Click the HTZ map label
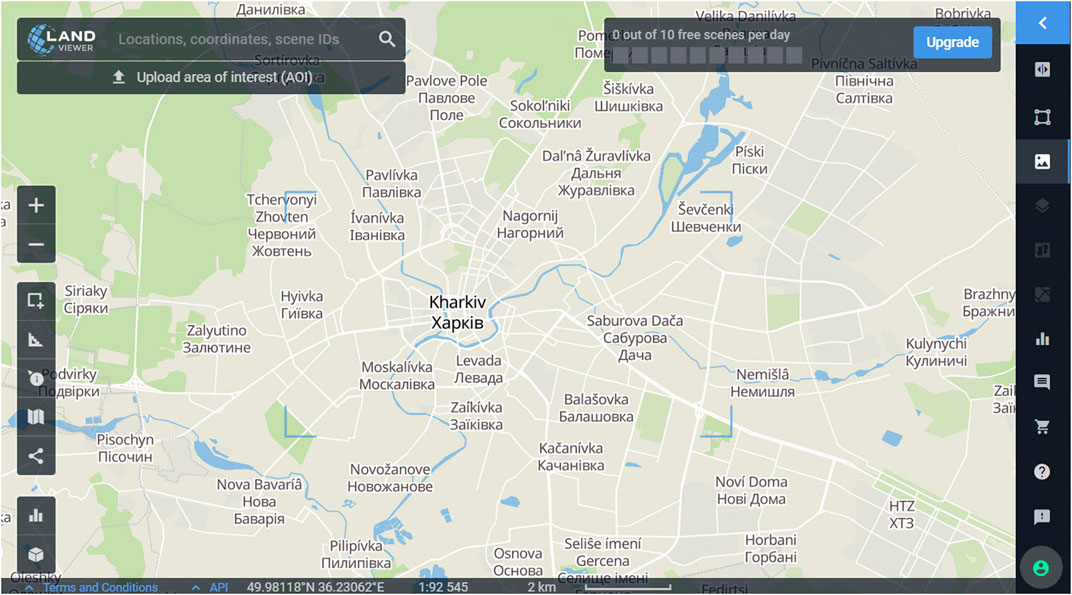This screenshot has height=595, width=1072. [901, 514]
